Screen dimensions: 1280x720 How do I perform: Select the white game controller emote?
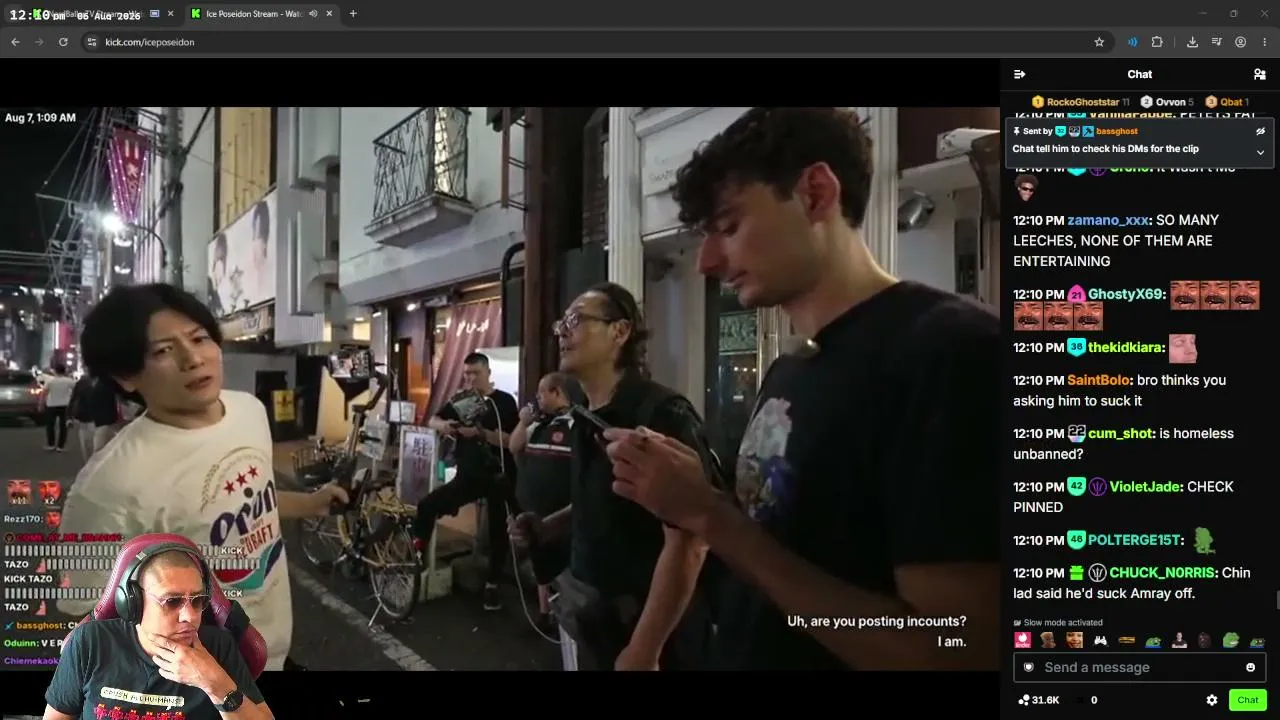click(x=1101, y=640)
